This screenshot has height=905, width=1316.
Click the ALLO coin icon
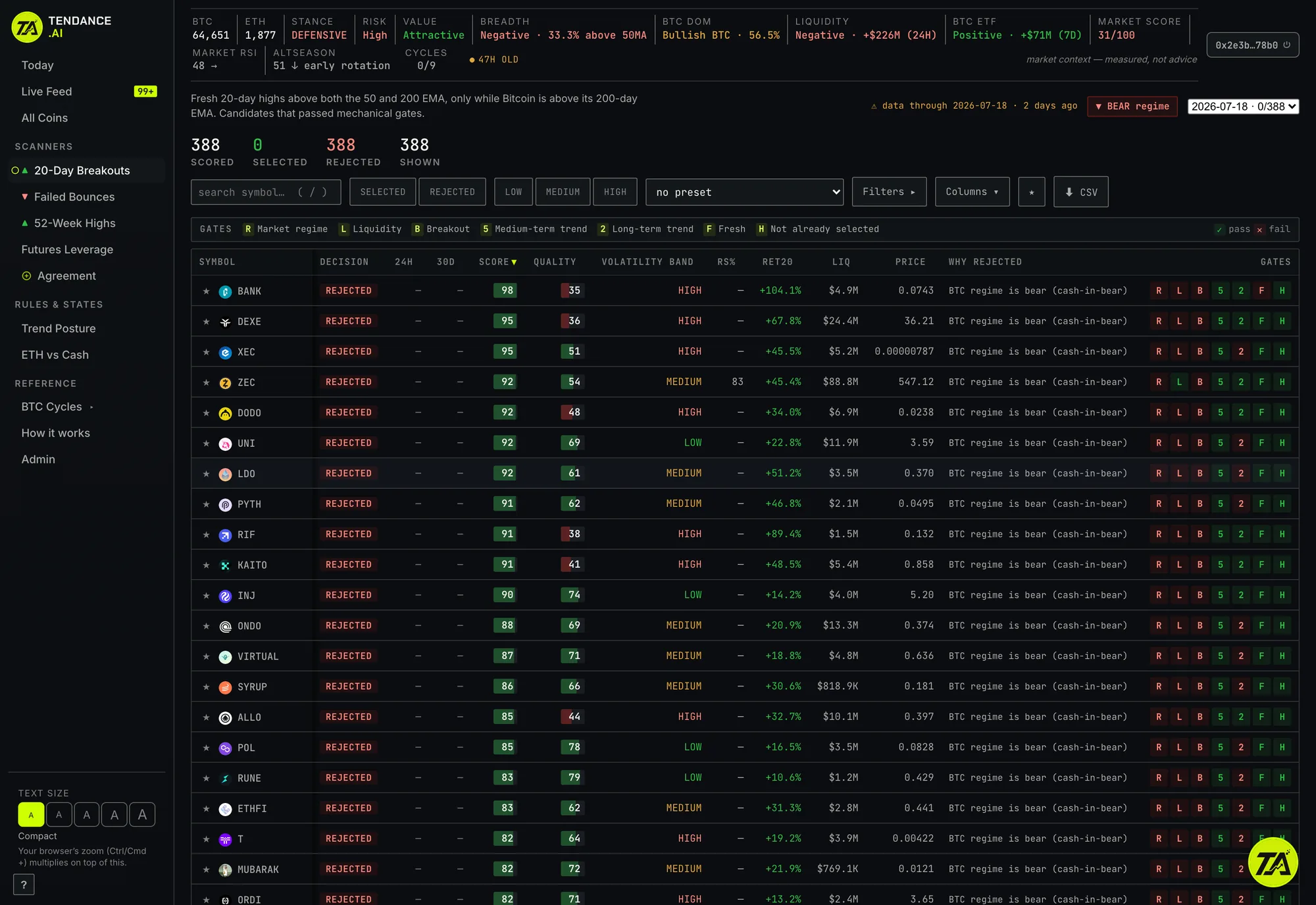coord(225,717)
